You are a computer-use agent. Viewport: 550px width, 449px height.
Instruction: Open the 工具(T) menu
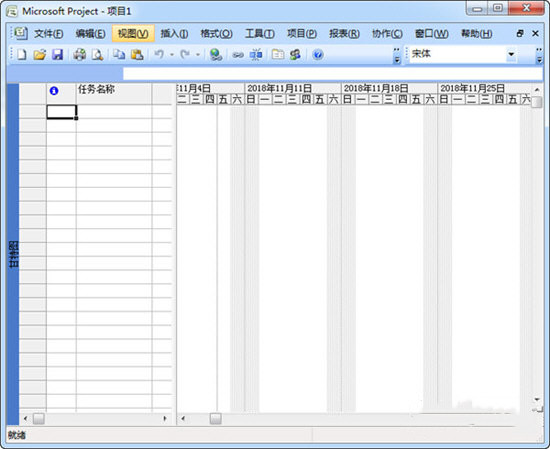(x=260, y=34)
